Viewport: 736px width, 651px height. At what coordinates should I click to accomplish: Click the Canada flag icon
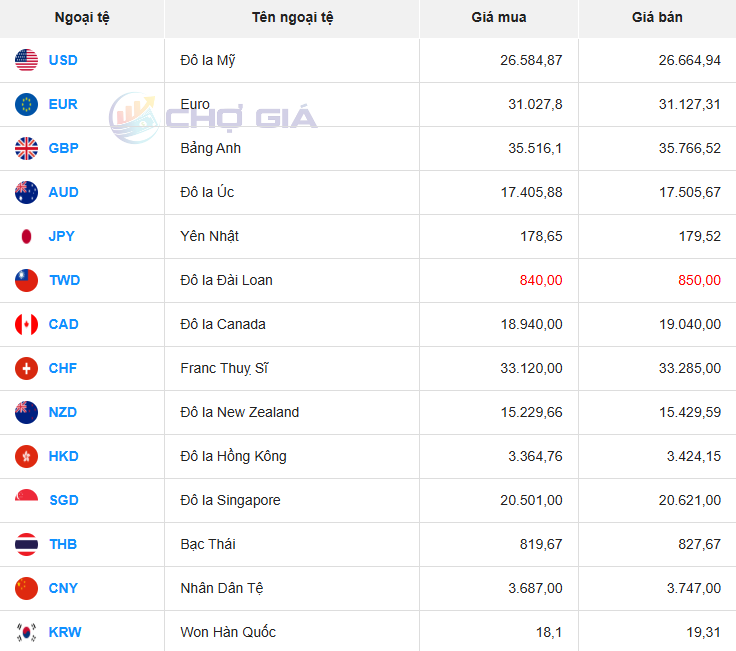(x=27, y=324)
